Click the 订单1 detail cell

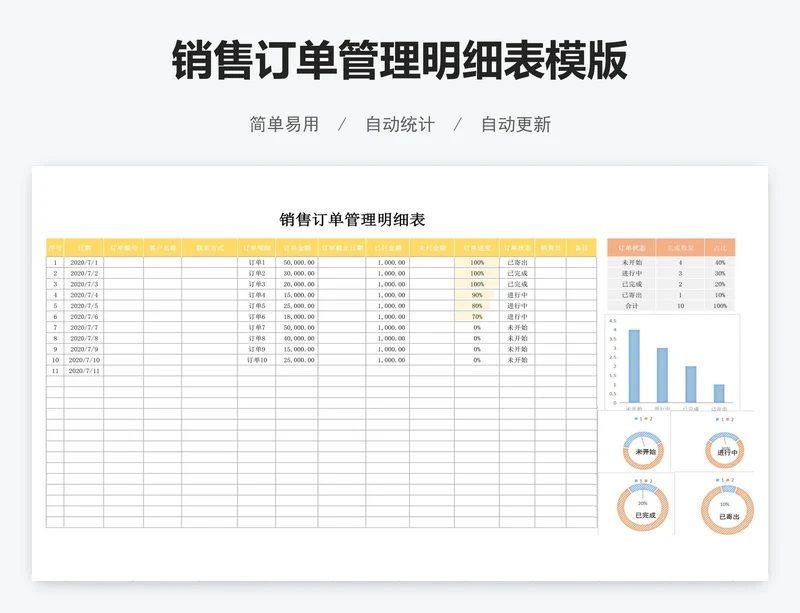click(x=257, y=262)
